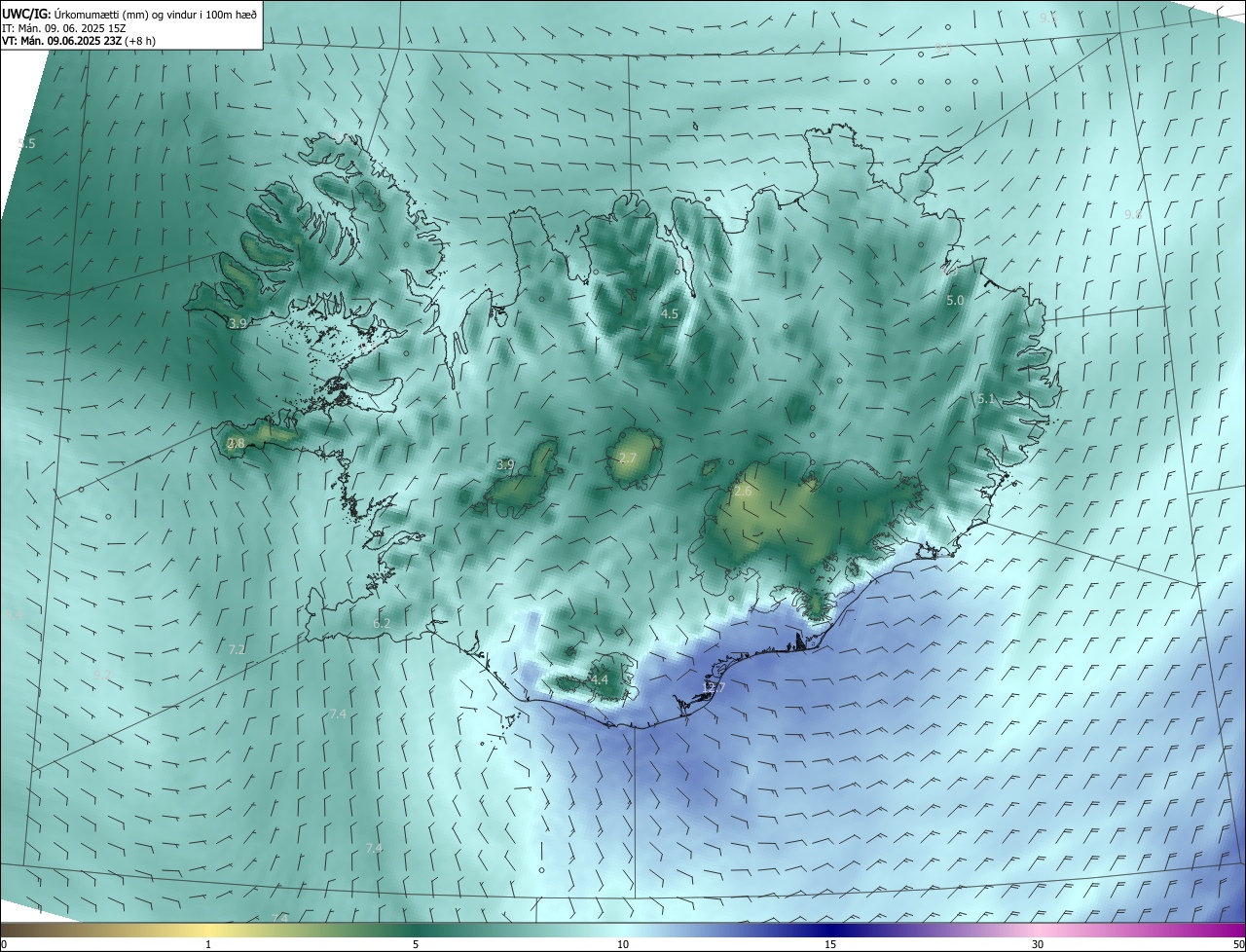Viewport: 1246px width, 952px height.
Task: Click the colorbar tick label 0
Action: tap(4, 944)
